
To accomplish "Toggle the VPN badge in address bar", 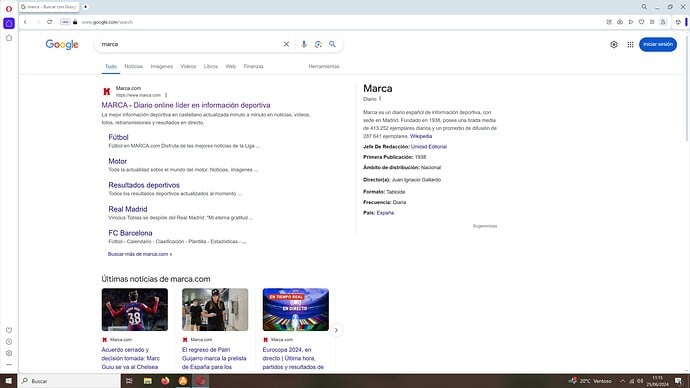I will click(x=65, y=22).
